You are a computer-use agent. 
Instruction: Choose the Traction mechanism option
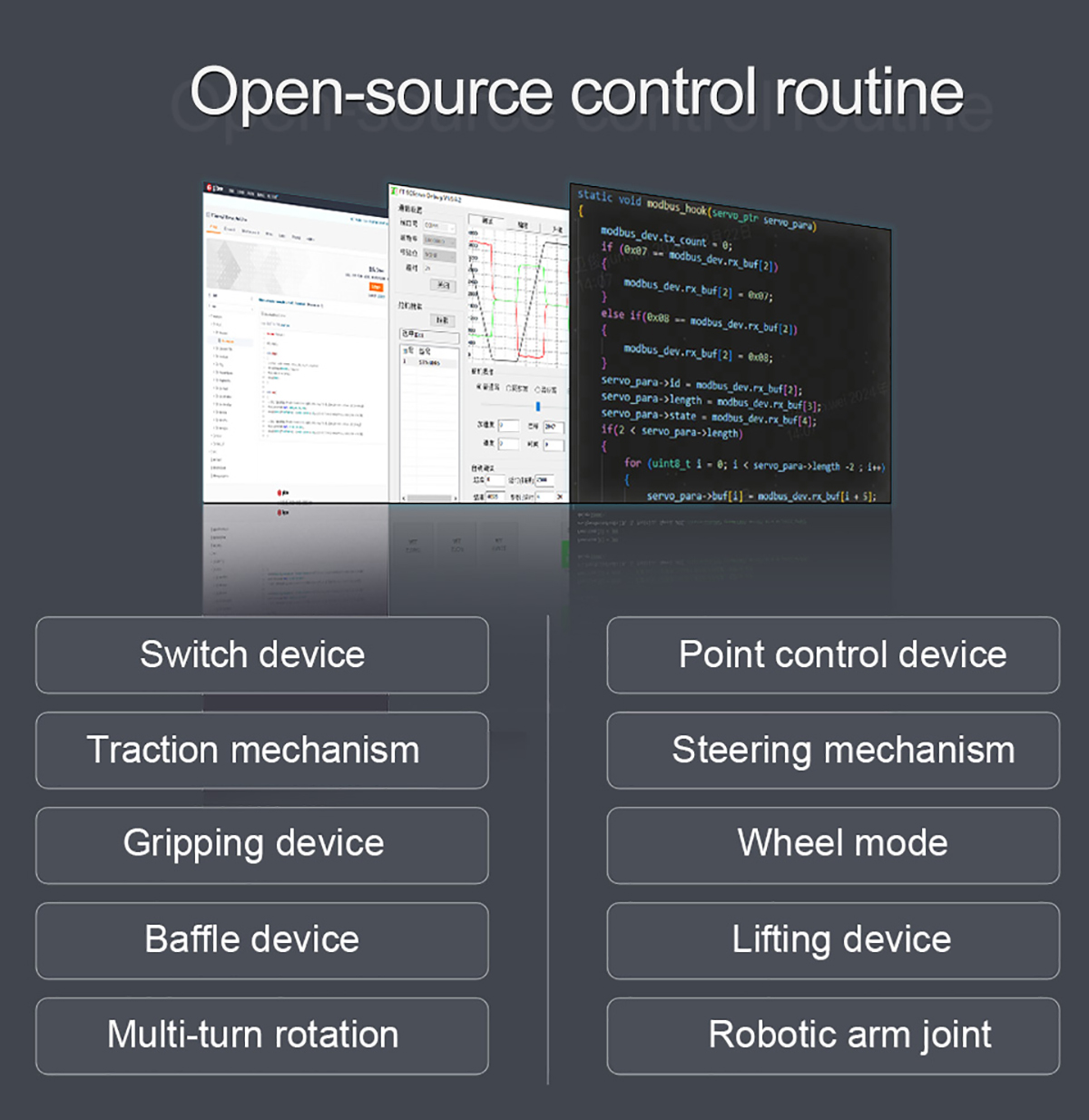(261, 751)
